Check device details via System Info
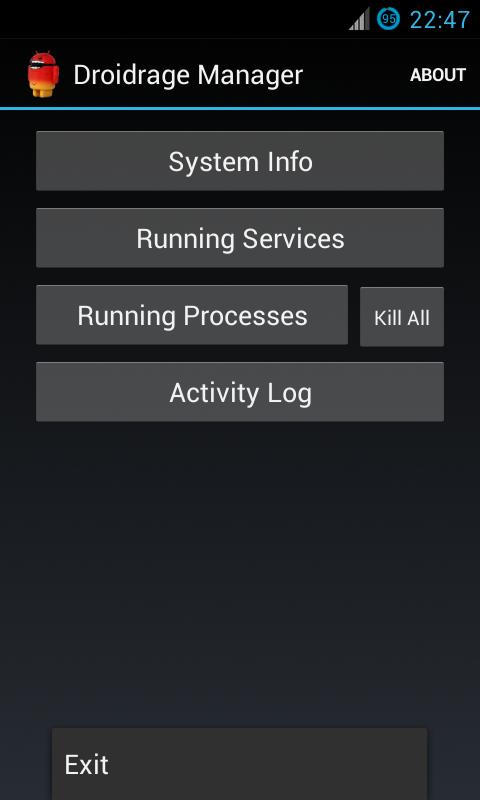 (240, 161)
